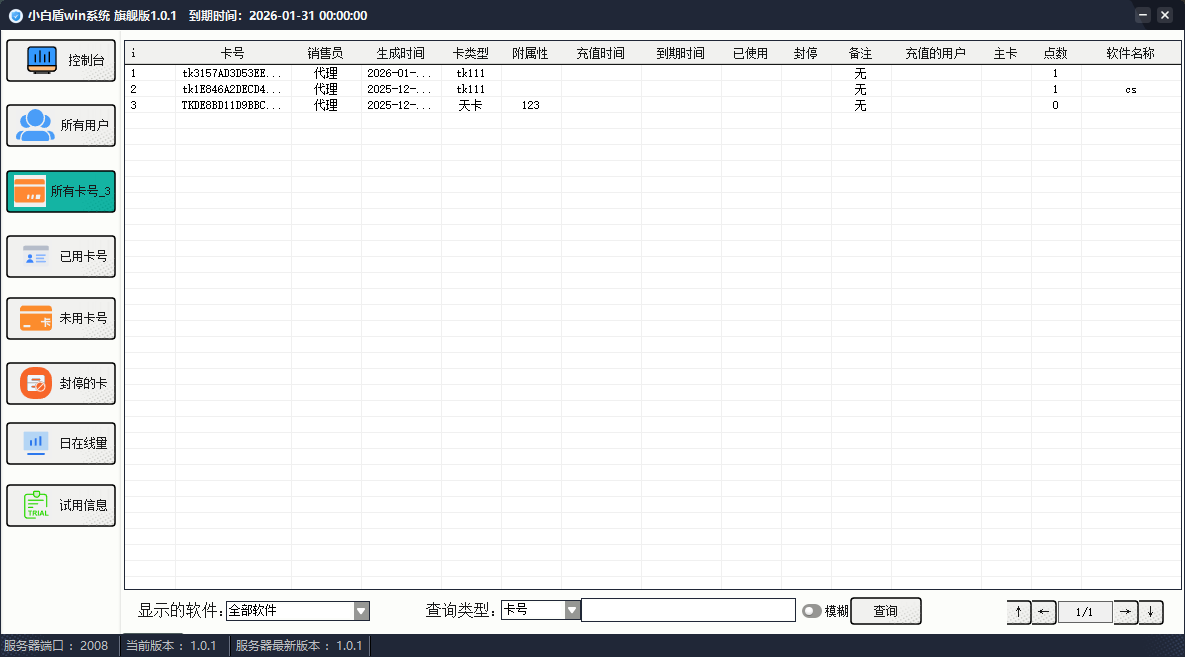Enable the 模糊 fuzzy search toggle
This screenshot has height=657, width=1185.
pos(812,610)
